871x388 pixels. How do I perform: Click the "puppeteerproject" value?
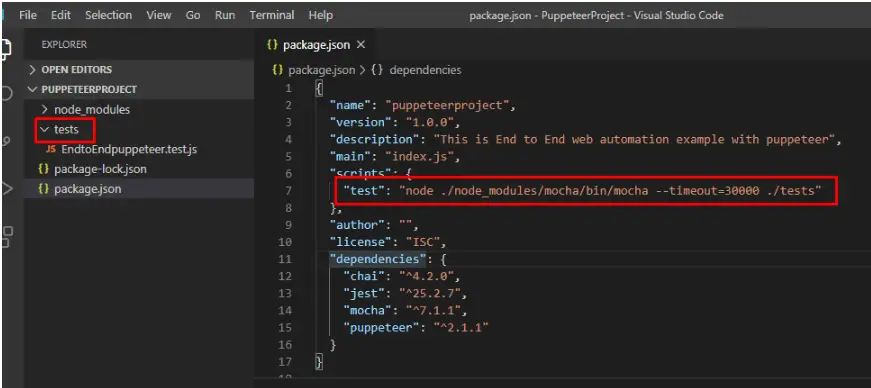450,105
